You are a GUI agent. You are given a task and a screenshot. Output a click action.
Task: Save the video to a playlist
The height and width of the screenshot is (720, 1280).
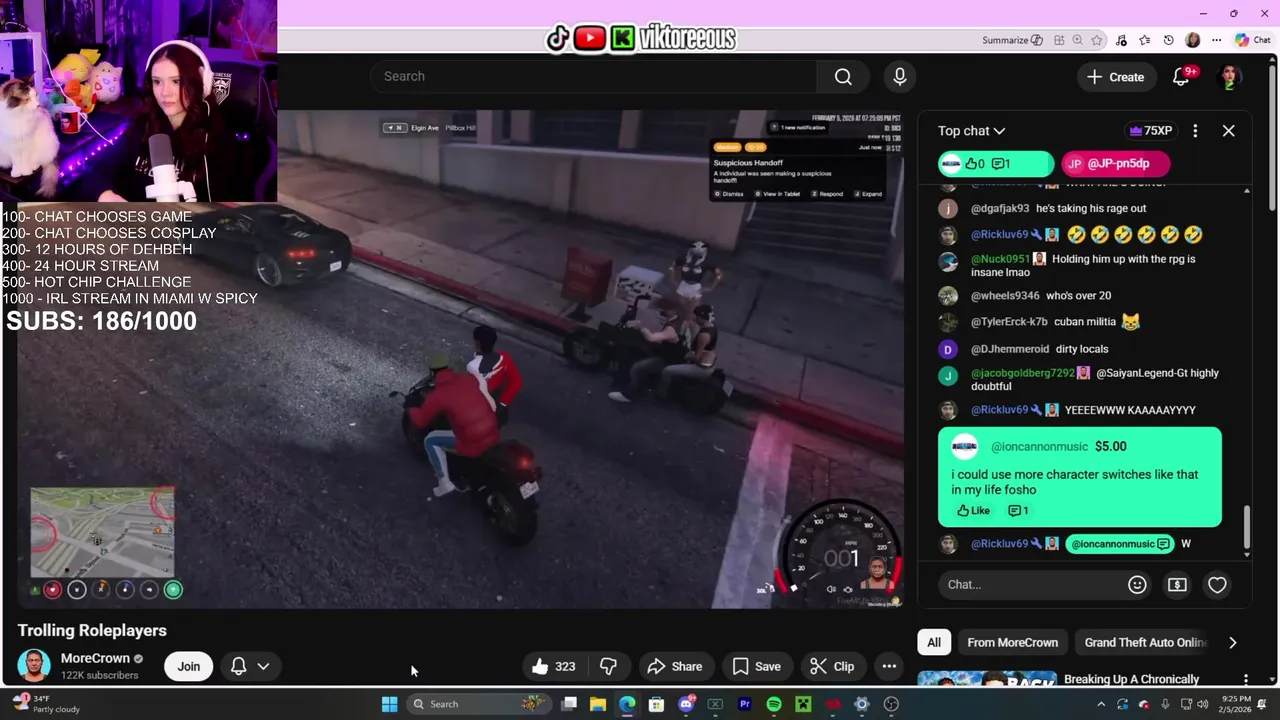tap(757, 666)
